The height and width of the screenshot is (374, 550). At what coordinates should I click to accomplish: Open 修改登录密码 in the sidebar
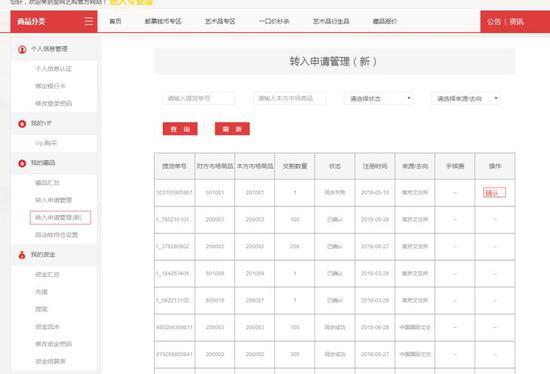(x=53, y=103)
